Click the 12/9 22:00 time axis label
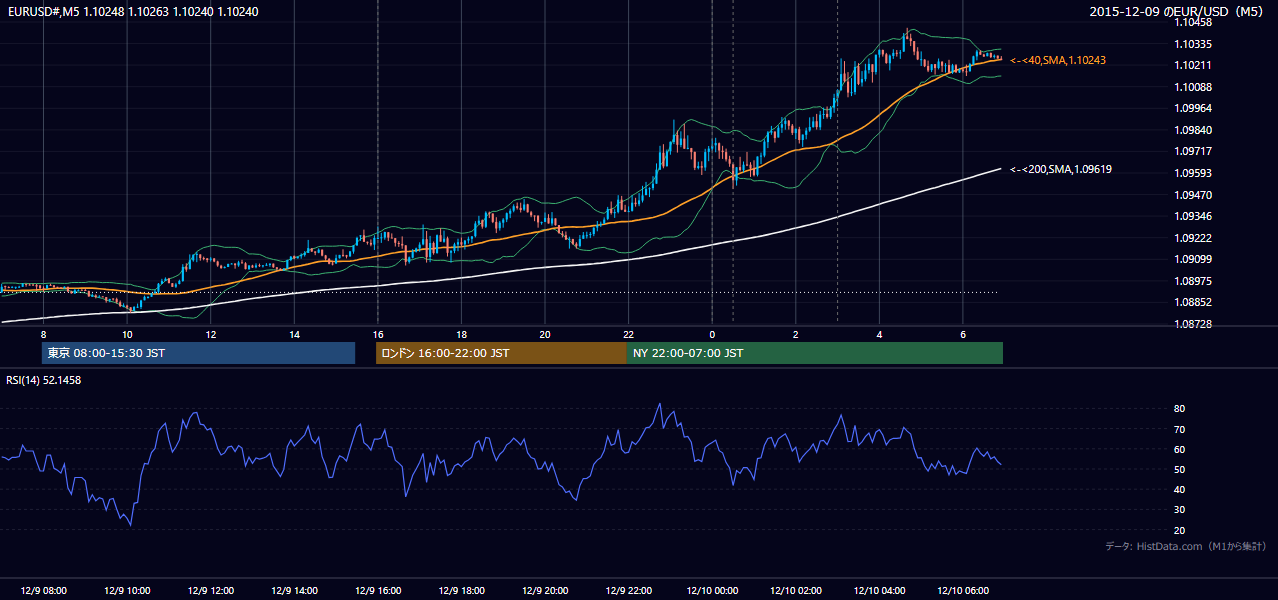Screen dimensions: 1278x600 pyautogui.click(x=628, y=591)
